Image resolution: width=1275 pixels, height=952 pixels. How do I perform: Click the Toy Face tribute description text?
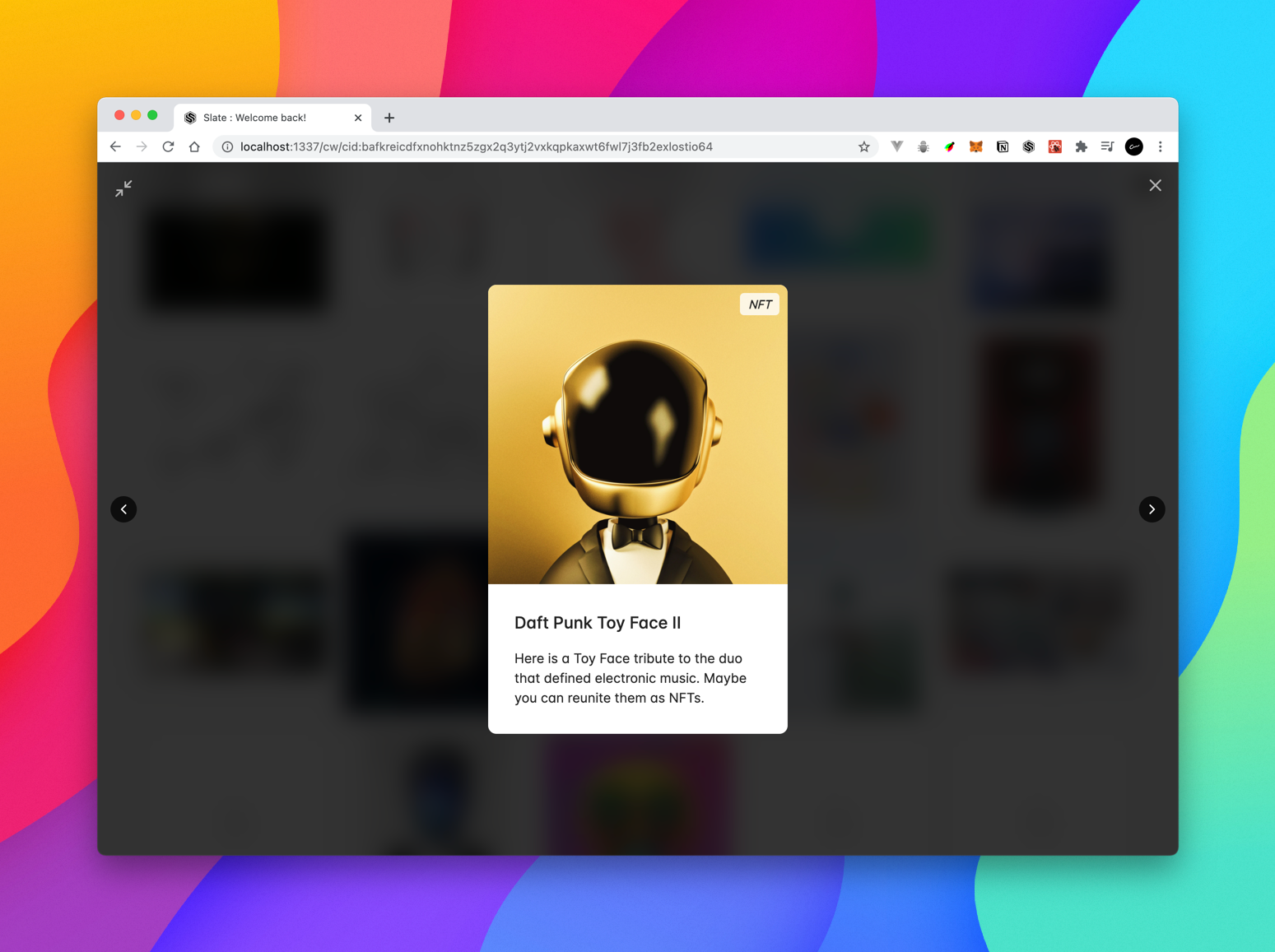631,678
